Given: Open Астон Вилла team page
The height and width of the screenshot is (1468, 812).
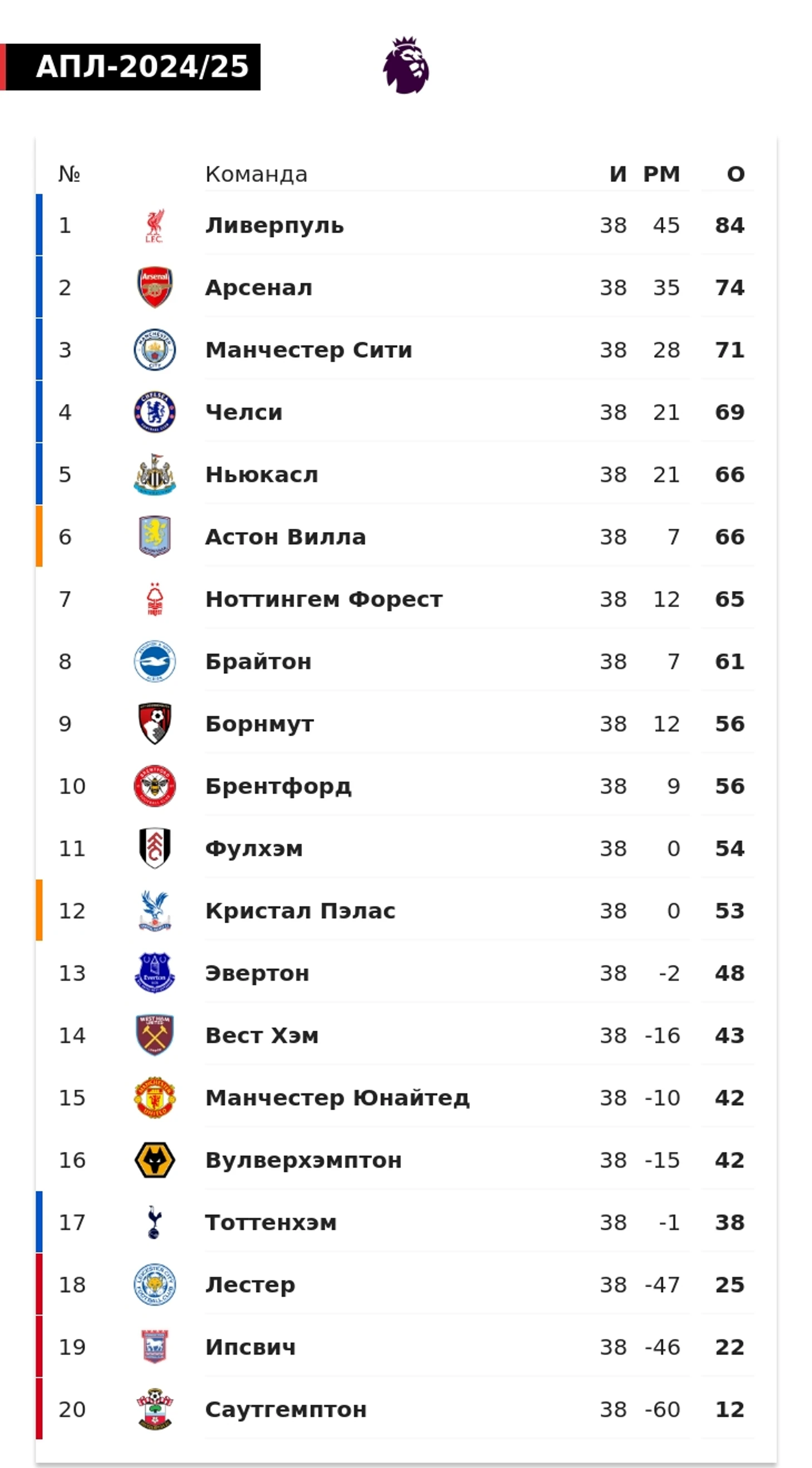Looking at the screenshot, I should [x=286, y=537].
